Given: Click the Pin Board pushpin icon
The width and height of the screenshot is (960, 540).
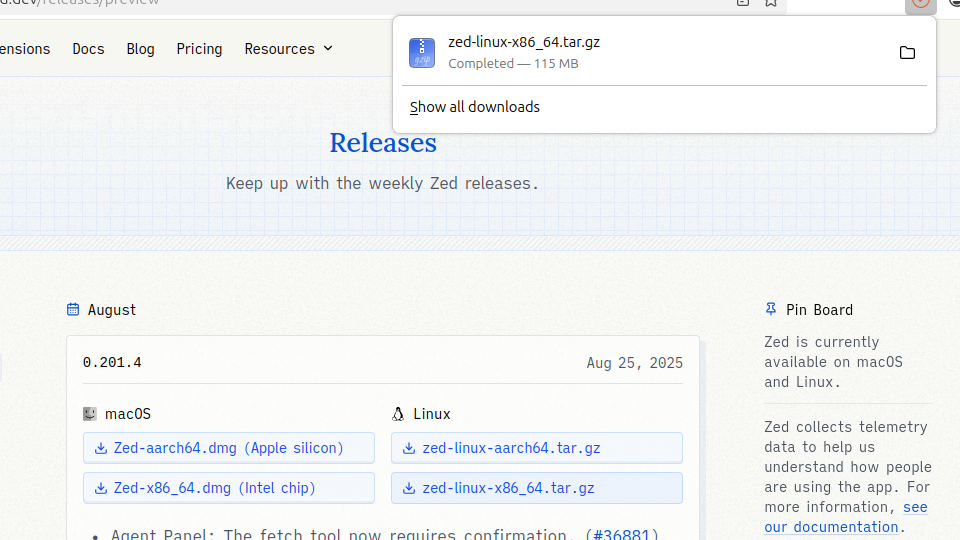Looking at the screenshot, I should (x=771, y=309).
